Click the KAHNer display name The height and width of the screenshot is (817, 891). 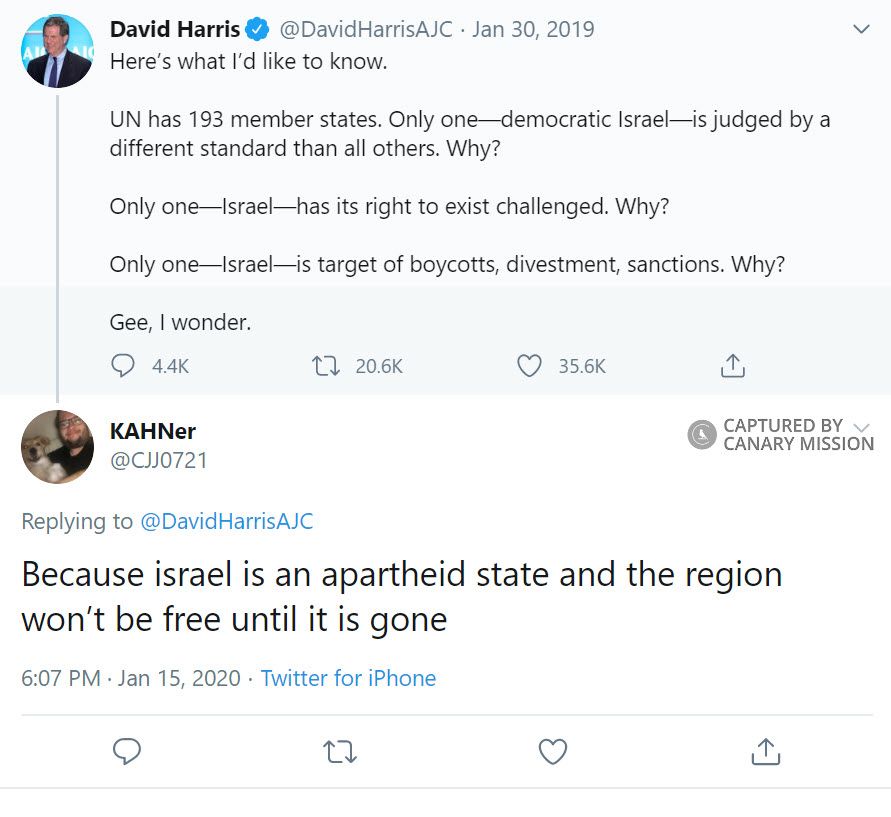(152, 431)
